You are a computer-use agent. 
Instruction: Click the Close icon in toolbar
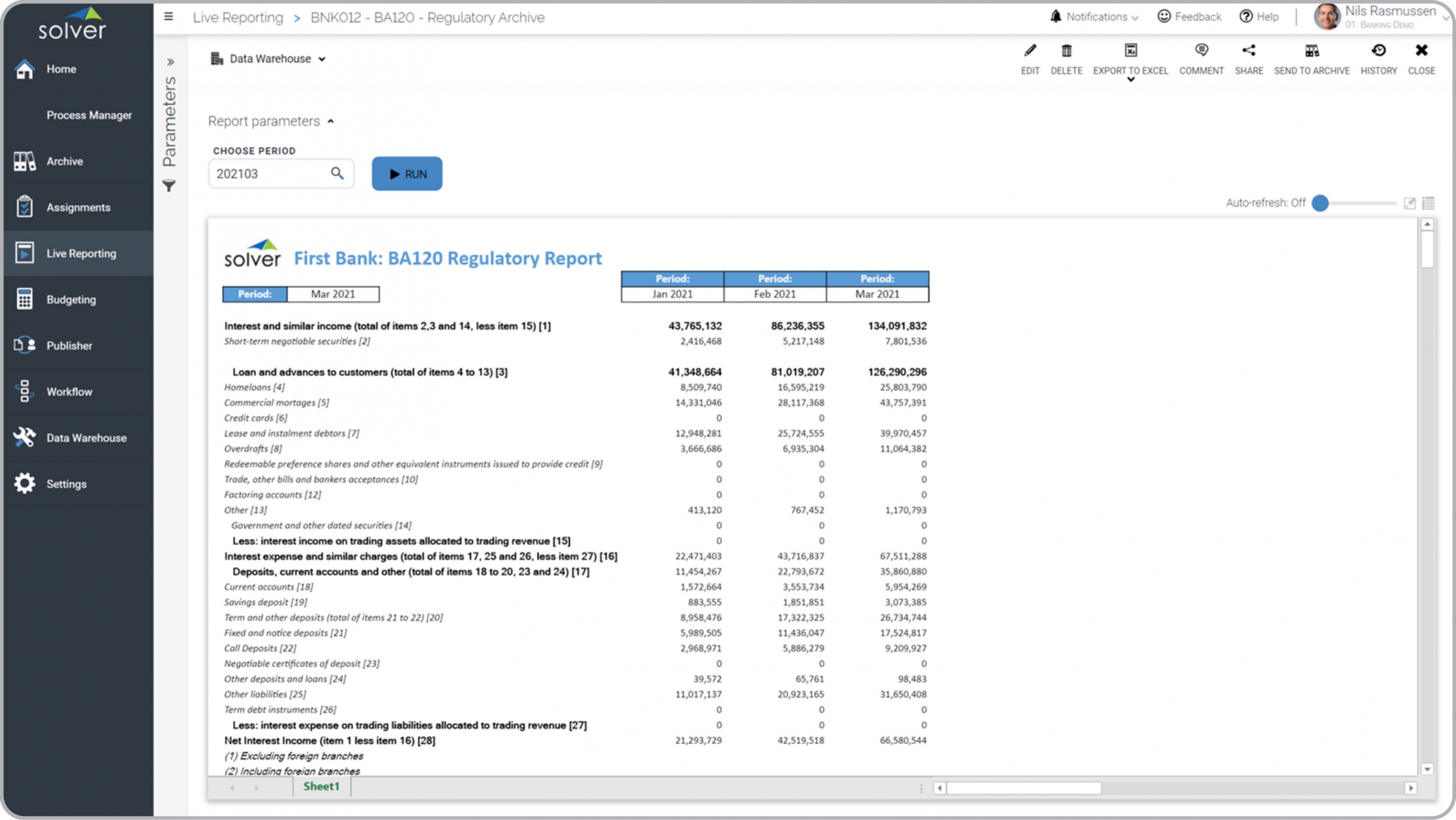1421,50
